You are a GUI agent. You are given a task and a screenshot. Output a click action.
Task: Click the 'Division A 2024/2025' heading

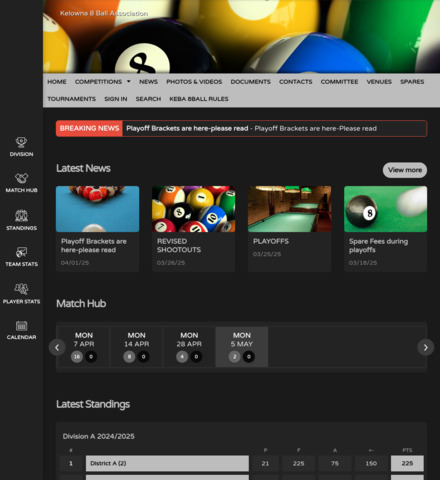[x=99, y=436]
